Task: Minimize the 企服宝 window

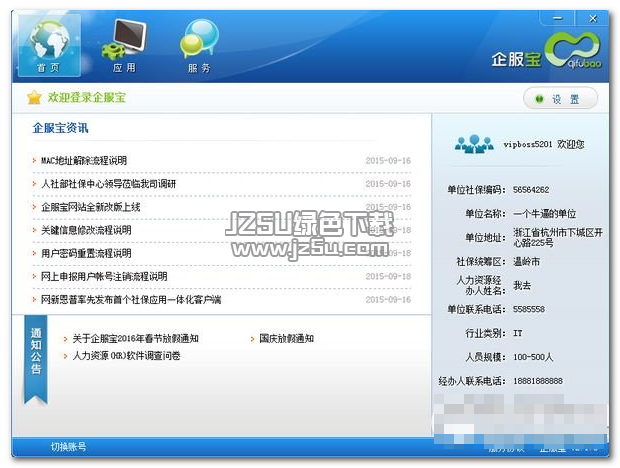Action: [x=558, y=18]
